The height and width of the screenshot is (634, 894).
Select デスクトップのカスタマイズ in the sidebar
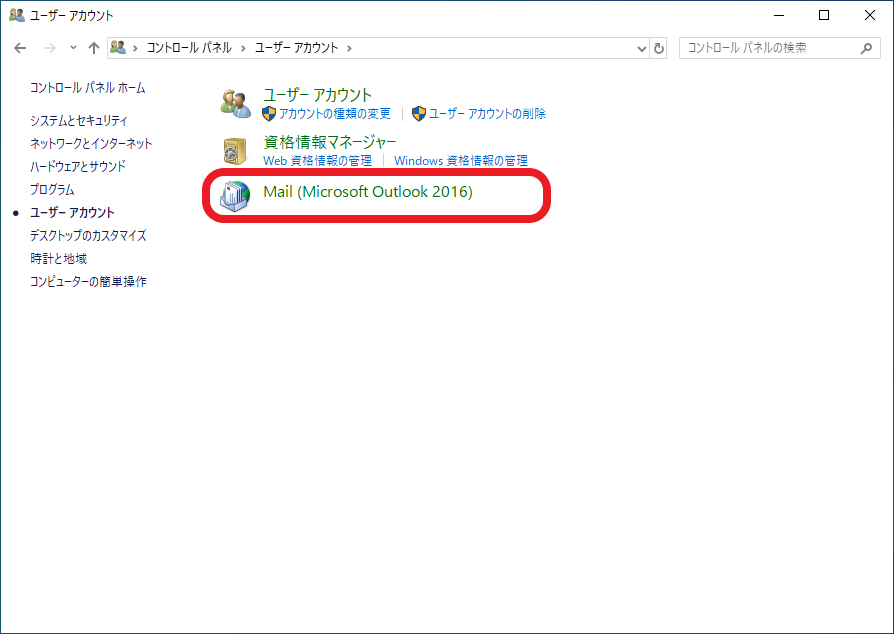(88, 235)
